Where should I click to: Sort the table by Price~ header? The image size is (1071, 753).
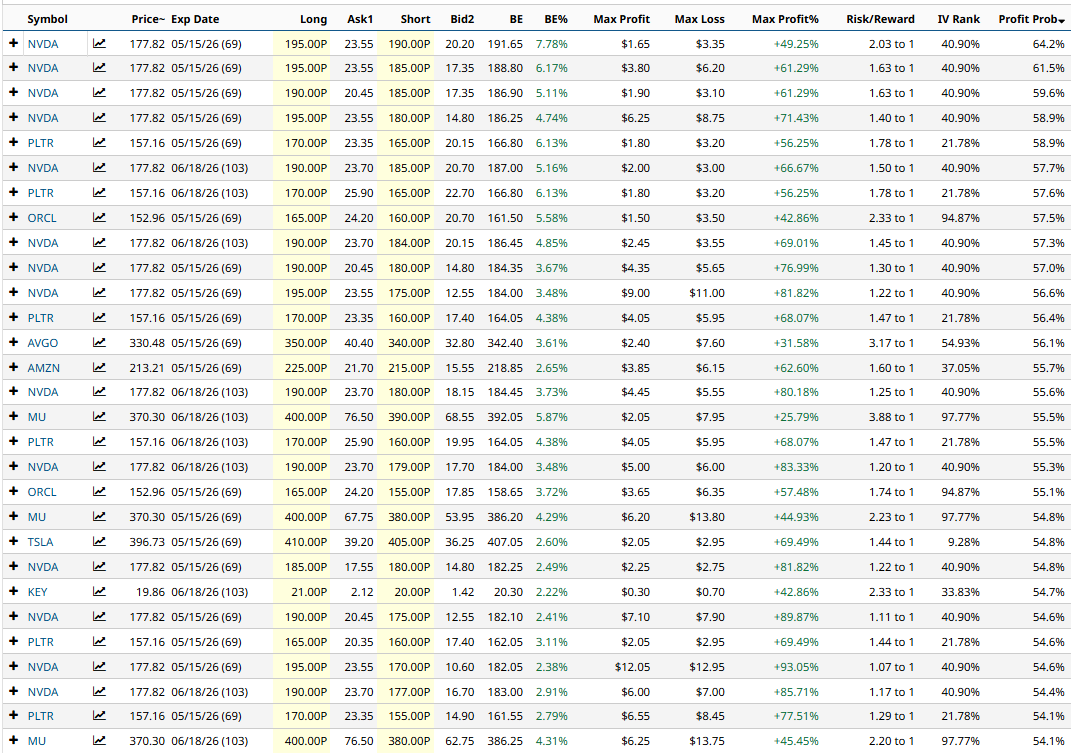148,19
